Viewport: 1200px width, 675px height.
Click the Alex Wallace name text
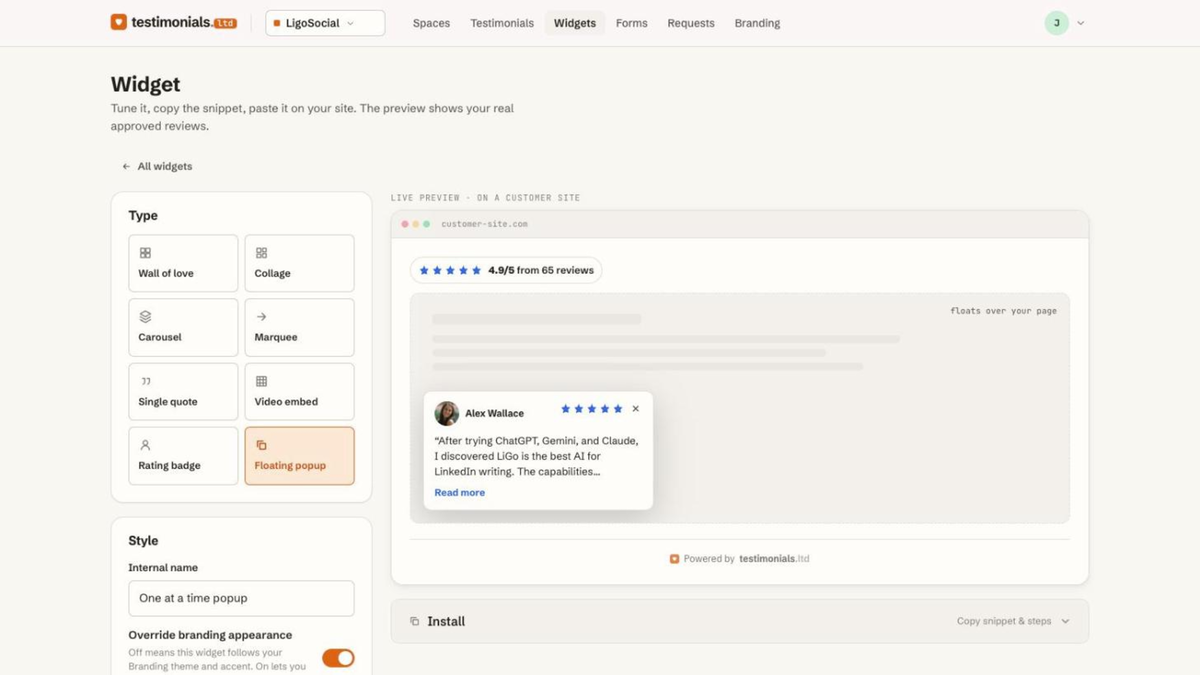(494, 413)
